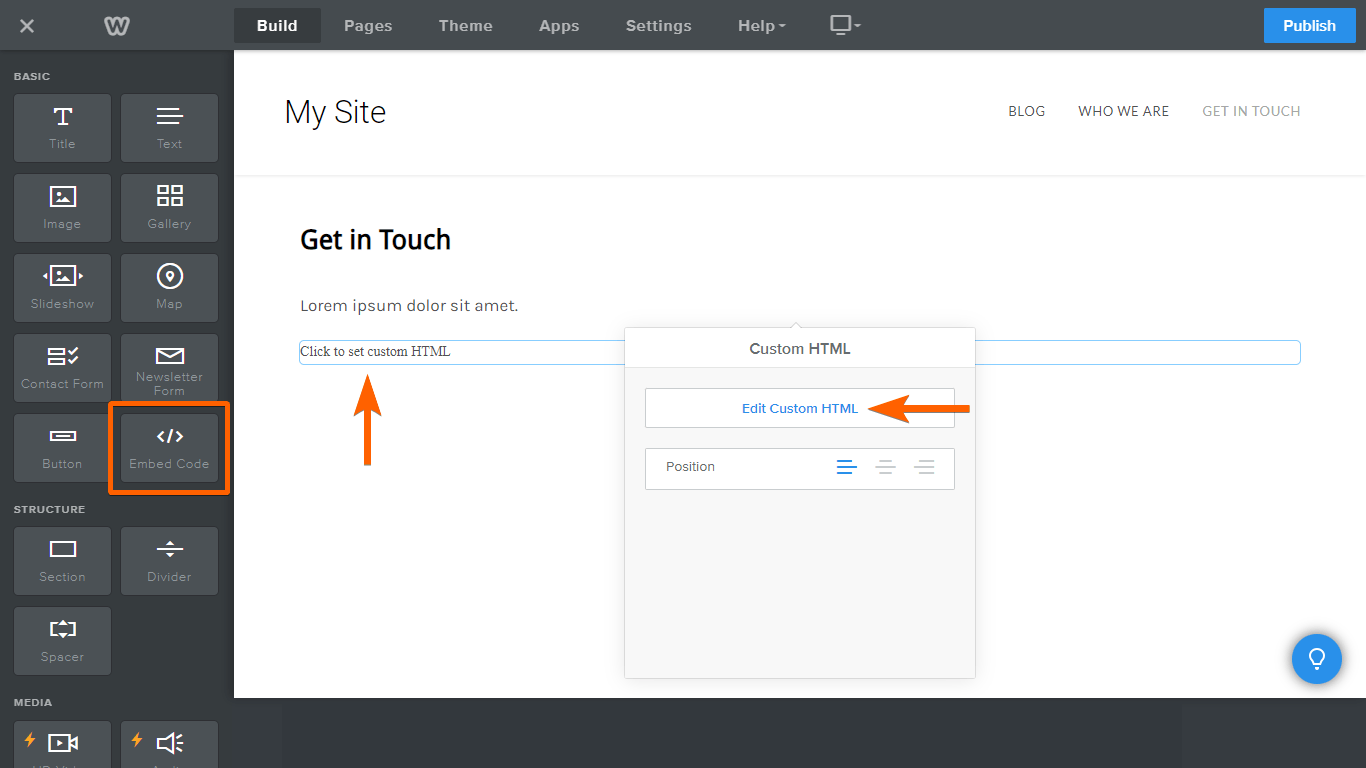Open the Help dropdown menu

click(x=761, y=26)
